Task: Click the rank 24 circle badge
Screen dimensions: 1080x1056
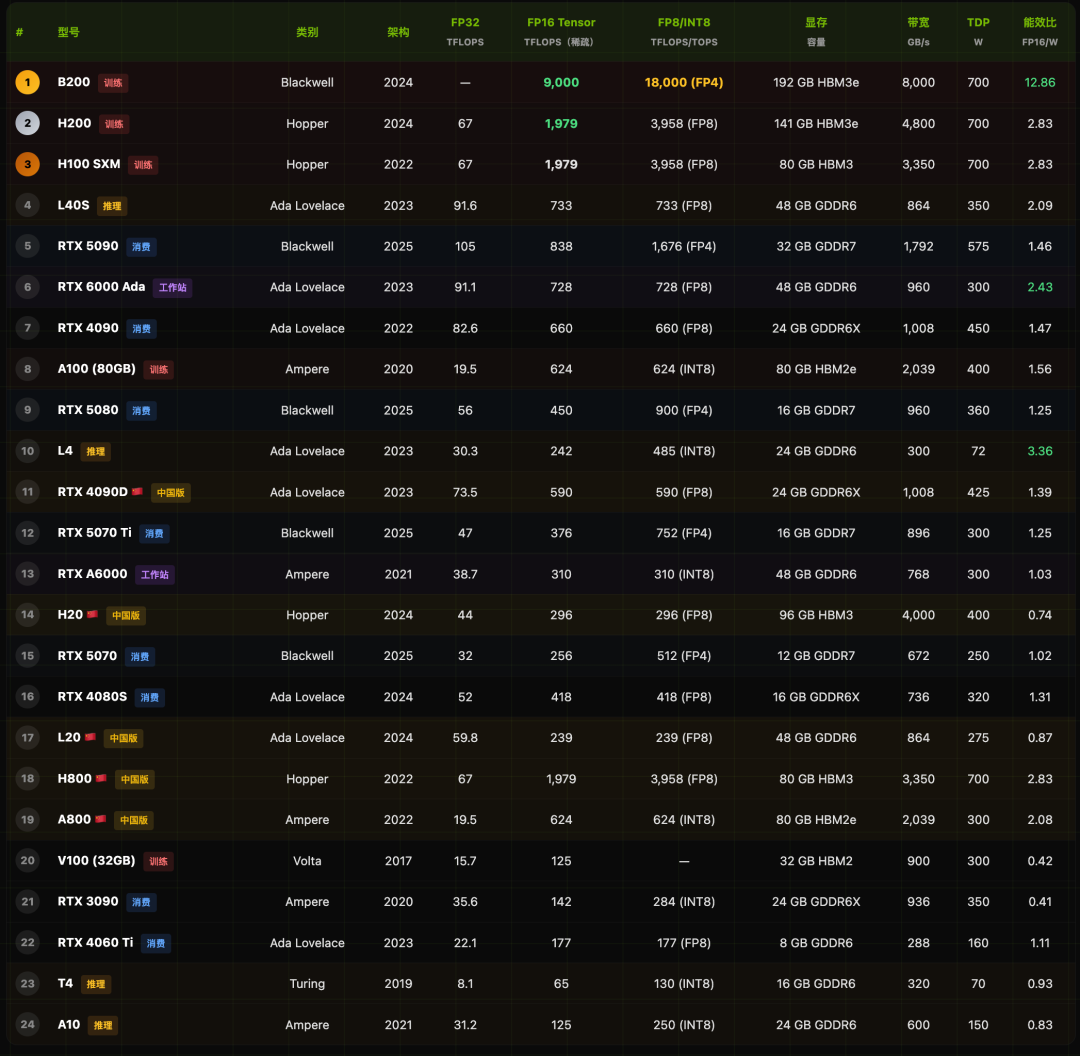Action: point(28,1024)
